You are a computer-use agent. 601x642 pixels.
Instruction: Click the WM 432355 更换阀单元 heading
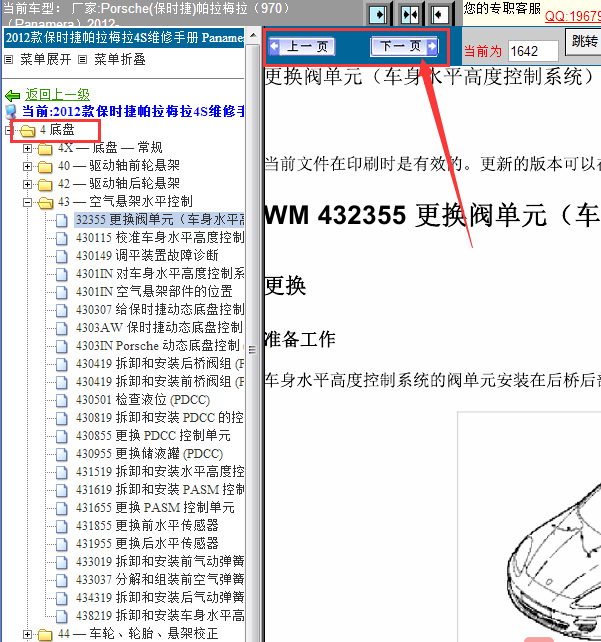(x=432, y=215)
